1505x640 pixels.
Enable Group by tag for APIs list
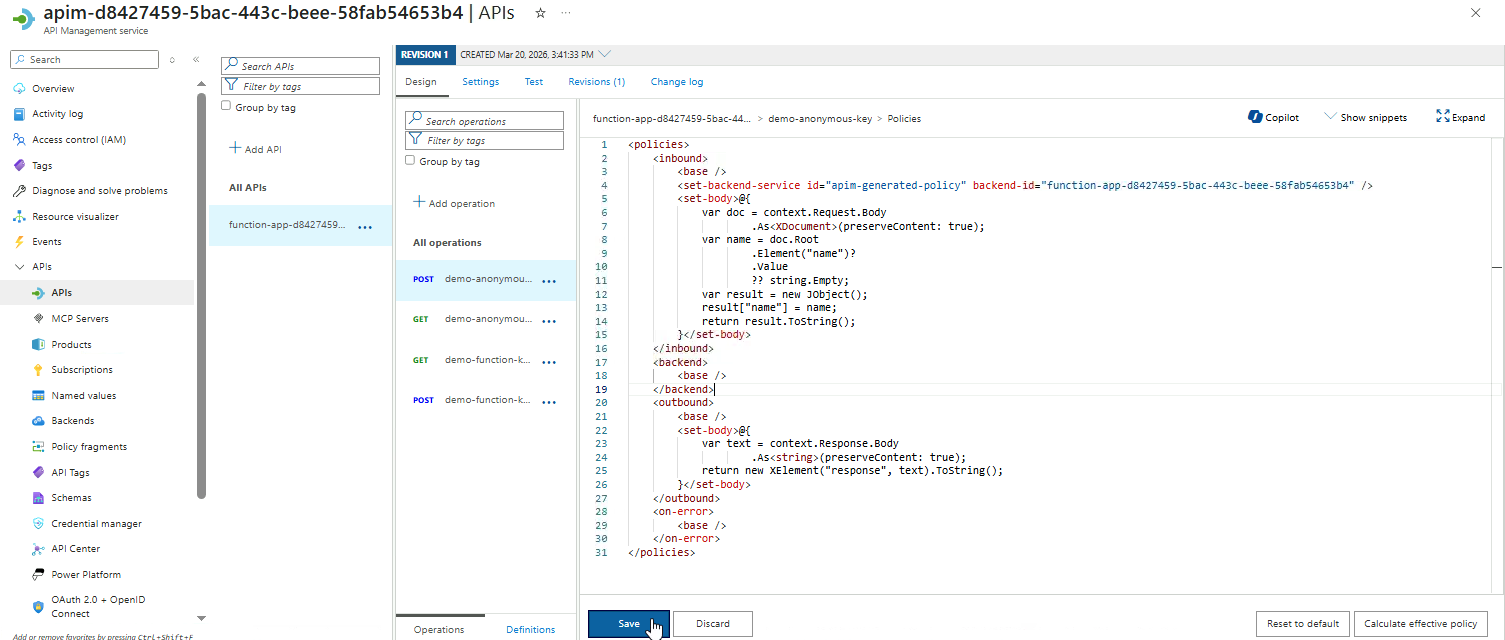click(226, 106)
